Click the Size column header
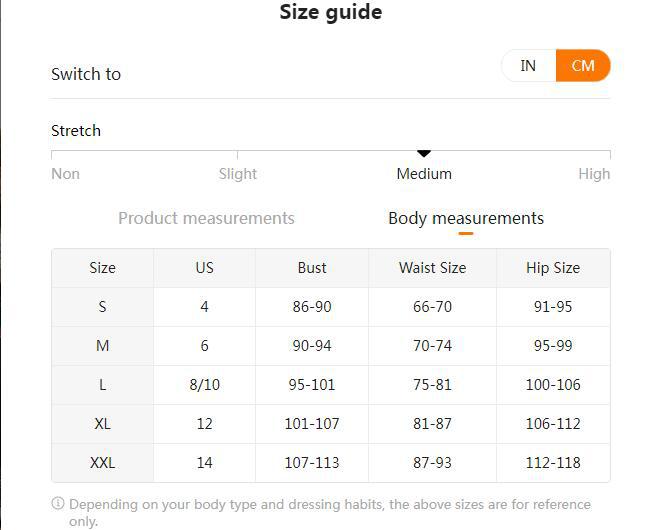 tap(102, 268)
